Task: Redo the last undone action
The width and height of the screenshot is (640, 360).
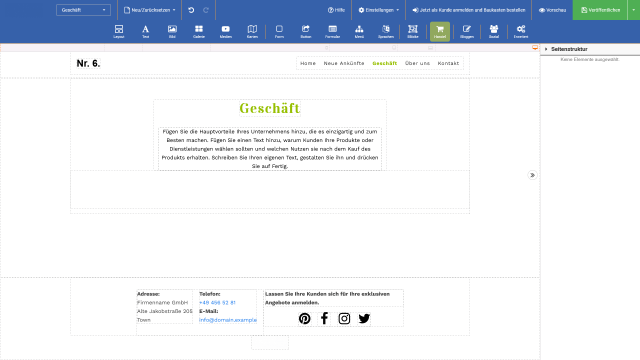Action: [206, 10]
